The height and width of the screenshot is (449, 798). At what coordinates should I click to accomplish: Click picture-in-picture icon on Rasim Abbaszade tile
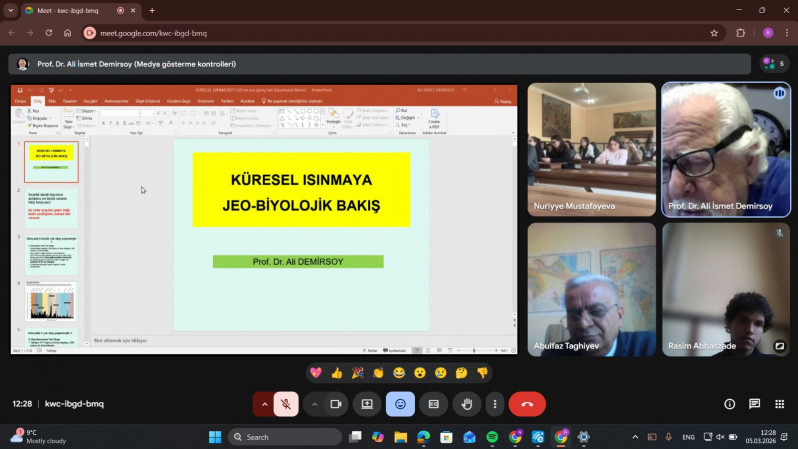tap(779, 346)
